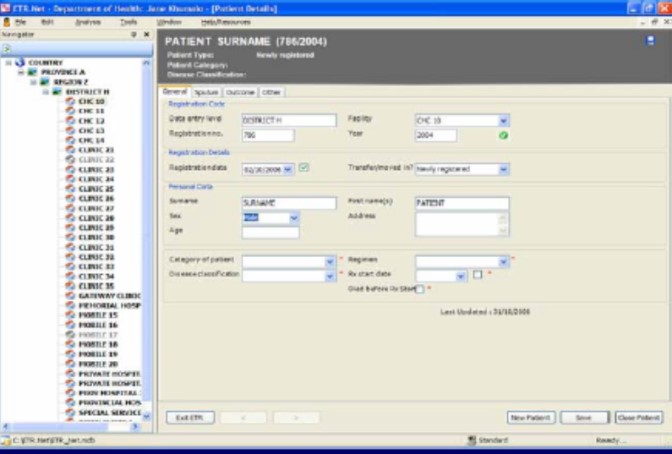Toggle the checkbox next to Registration date
The height and width of the screenshot is (454, 672).
pos(304,168)
